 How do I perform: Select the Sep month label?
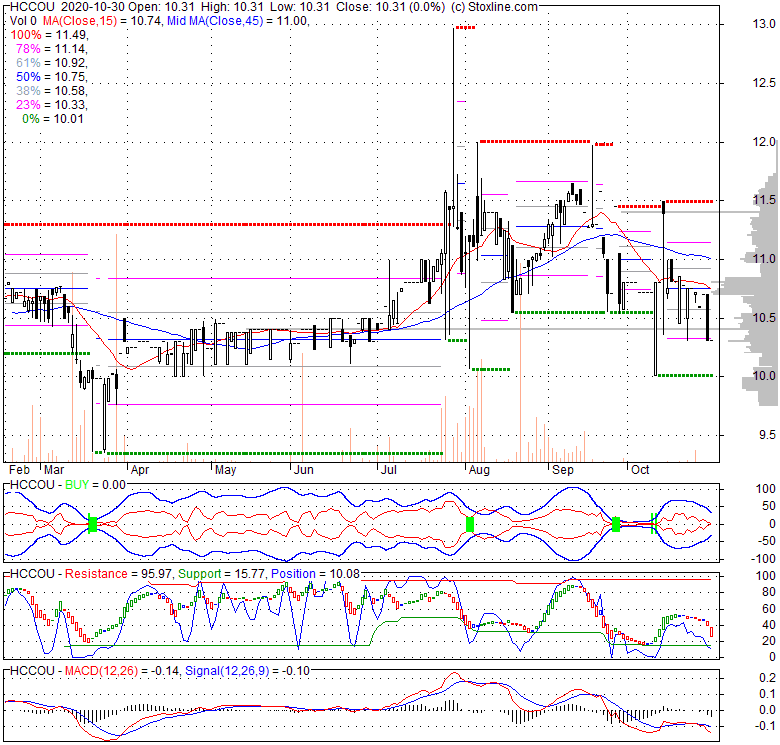pyautogui.click(x=563, y=470)
